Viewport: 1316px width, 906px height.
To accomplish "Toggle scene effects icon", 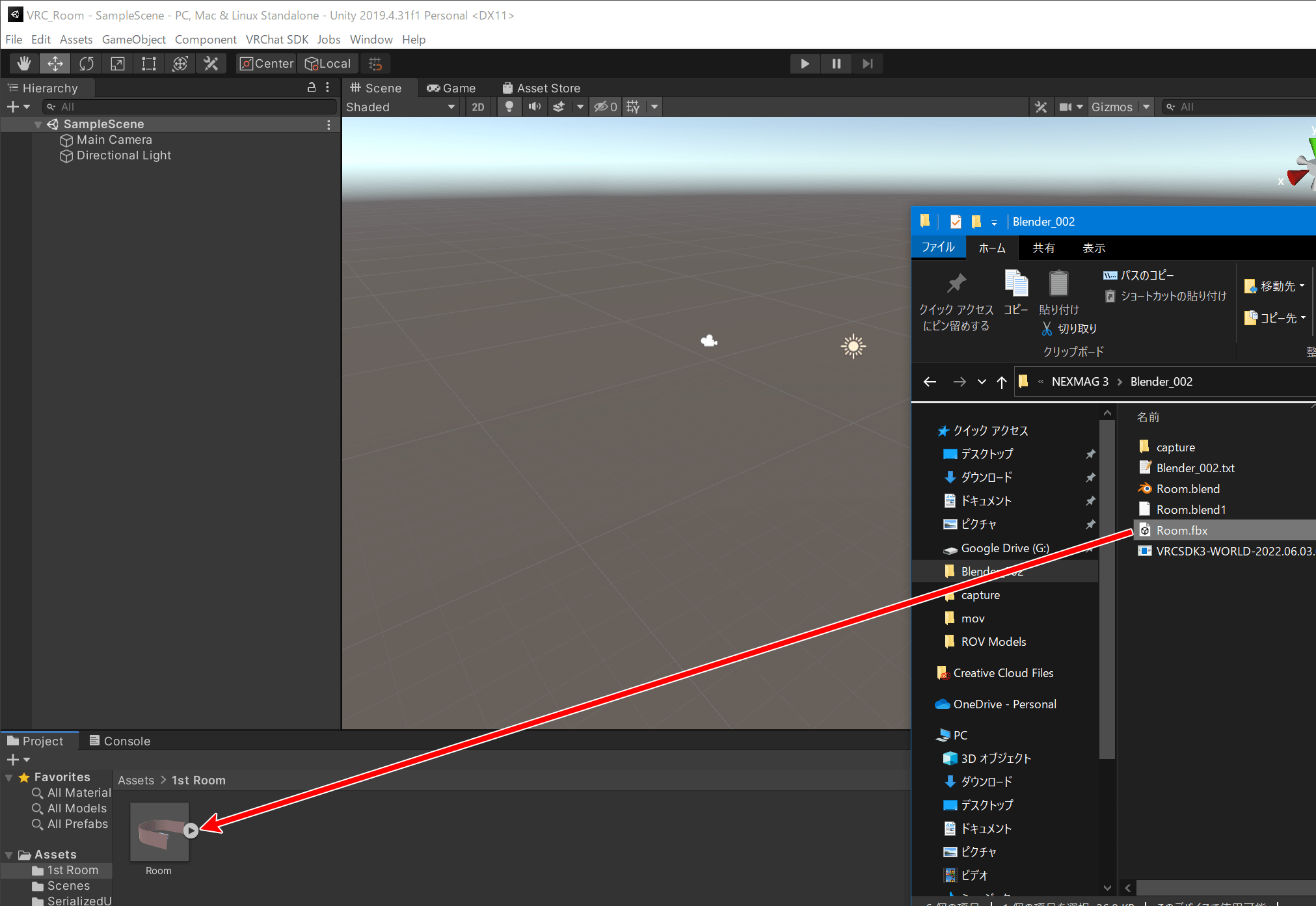I will click(559, 107).
